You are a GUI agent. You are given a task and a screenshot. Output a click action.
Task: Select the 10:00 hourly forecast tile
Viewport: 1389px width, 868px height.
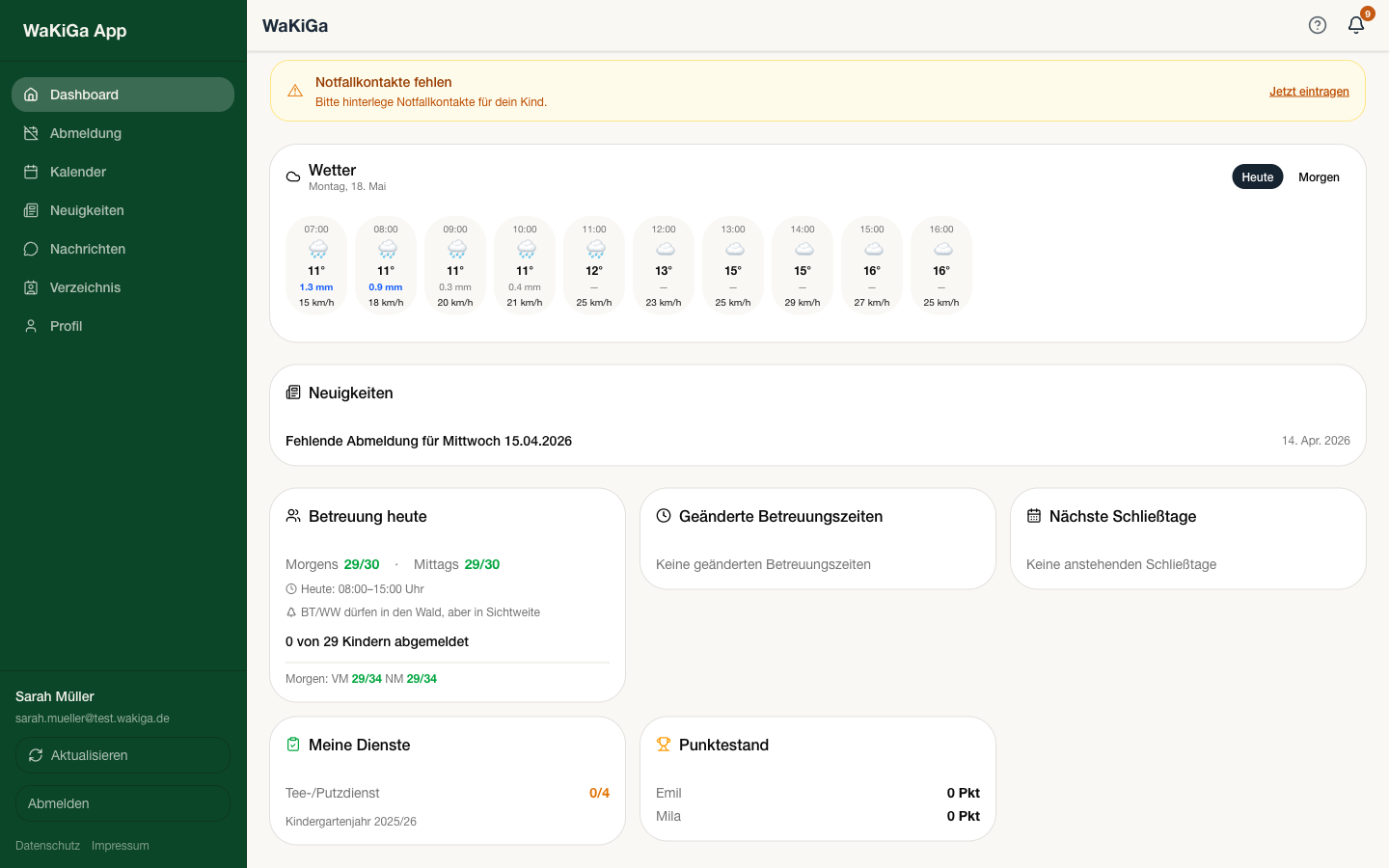(x=525, y=266)
